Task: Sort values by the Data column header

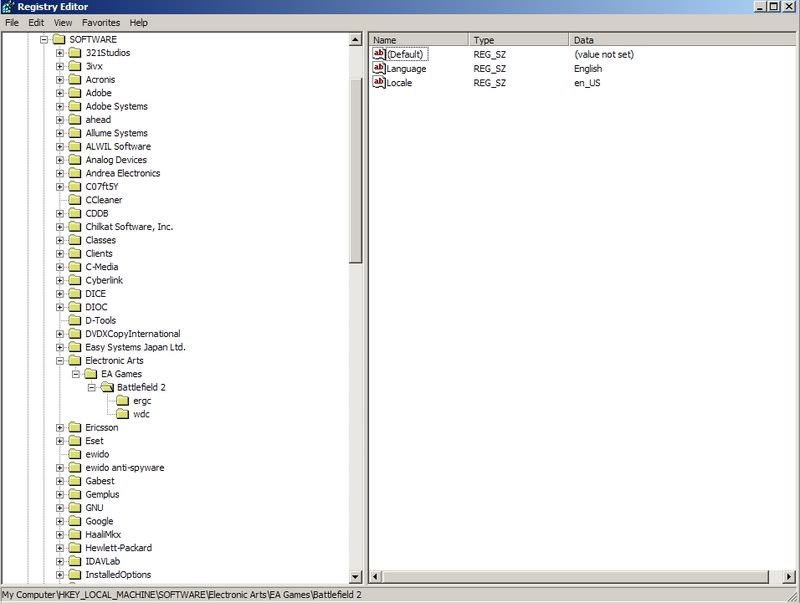Action: point(683,40)
